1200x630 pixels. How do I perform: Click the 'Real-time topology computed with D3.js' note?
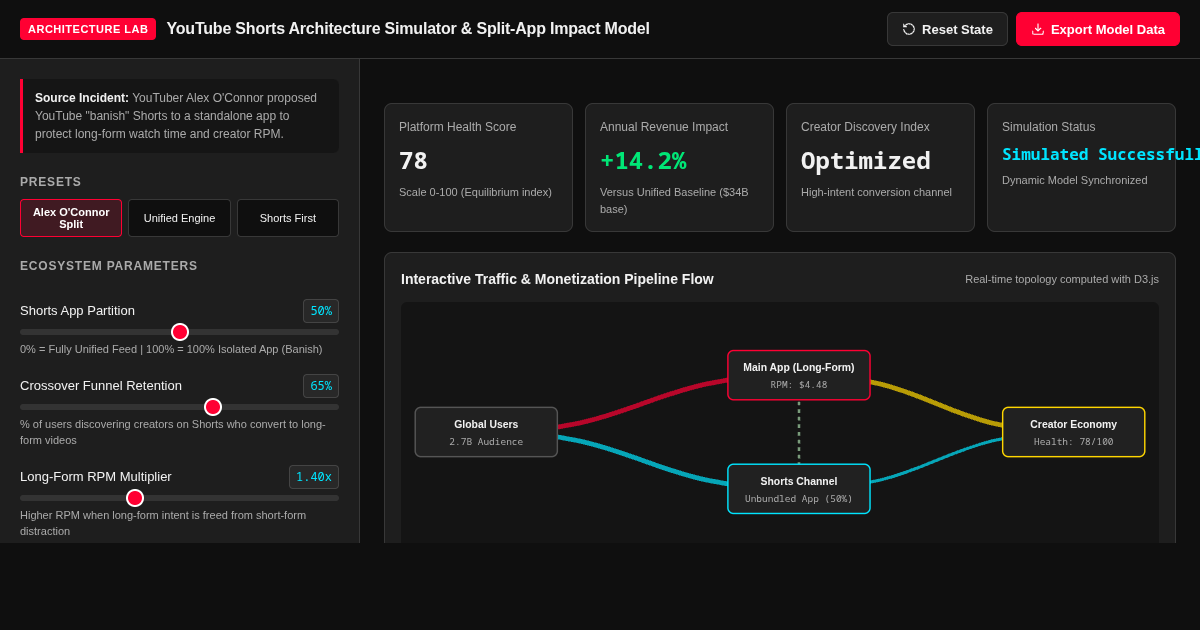coord(1062,279)
